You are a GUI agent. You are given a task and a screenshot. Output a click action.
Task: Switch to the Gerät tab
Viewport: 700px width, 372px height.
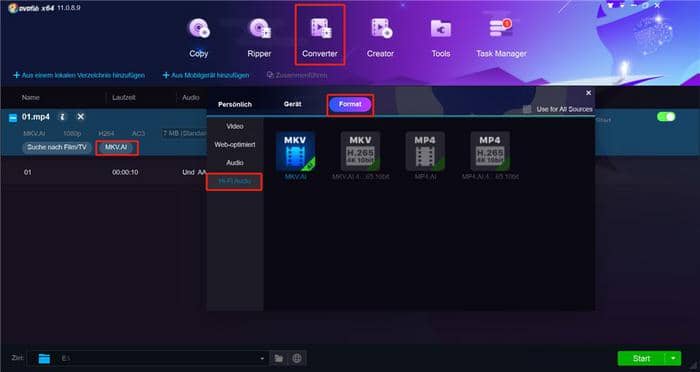(292, 104)
